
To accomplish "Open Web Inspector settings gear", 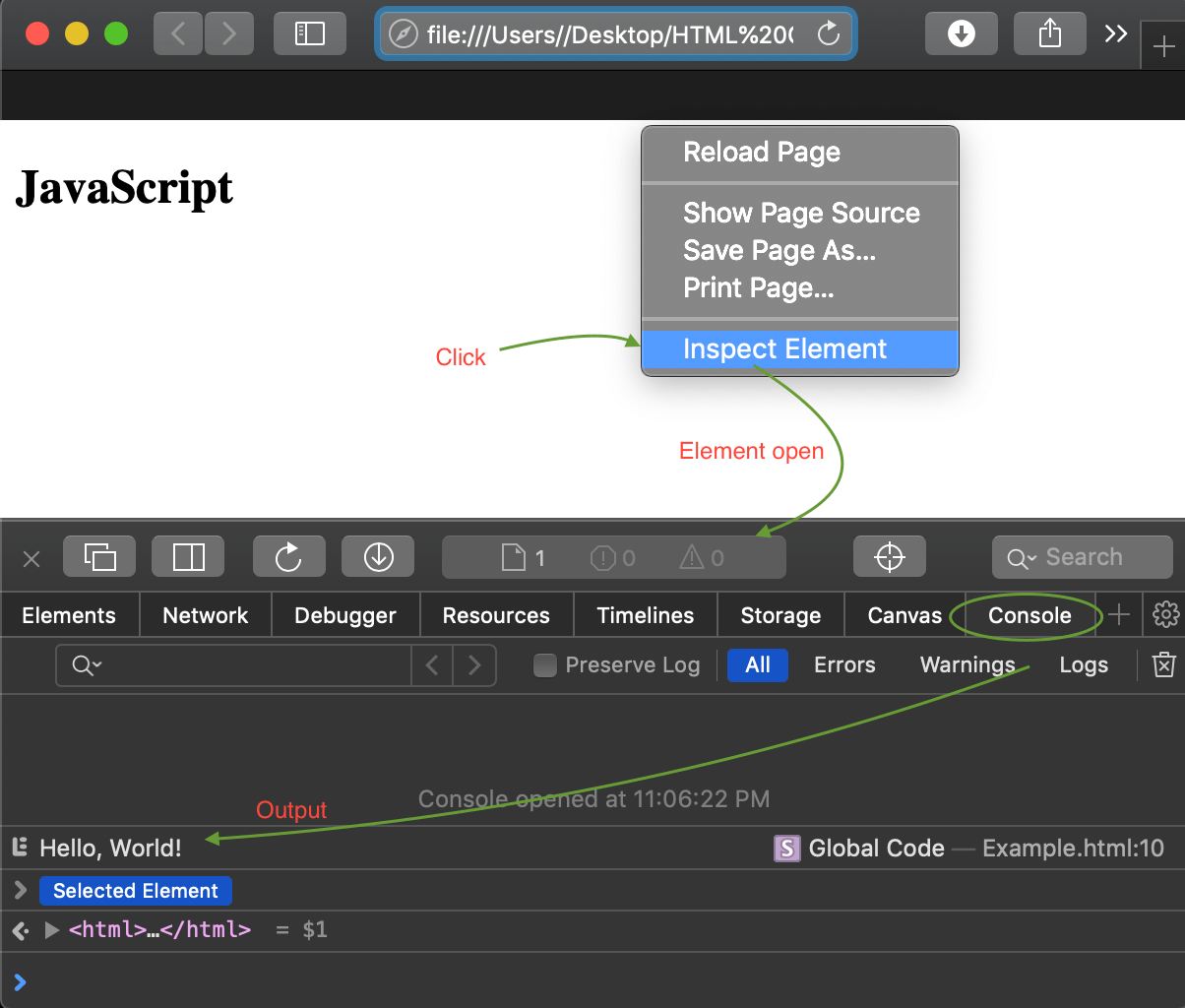I will (x=1165, y=614).
